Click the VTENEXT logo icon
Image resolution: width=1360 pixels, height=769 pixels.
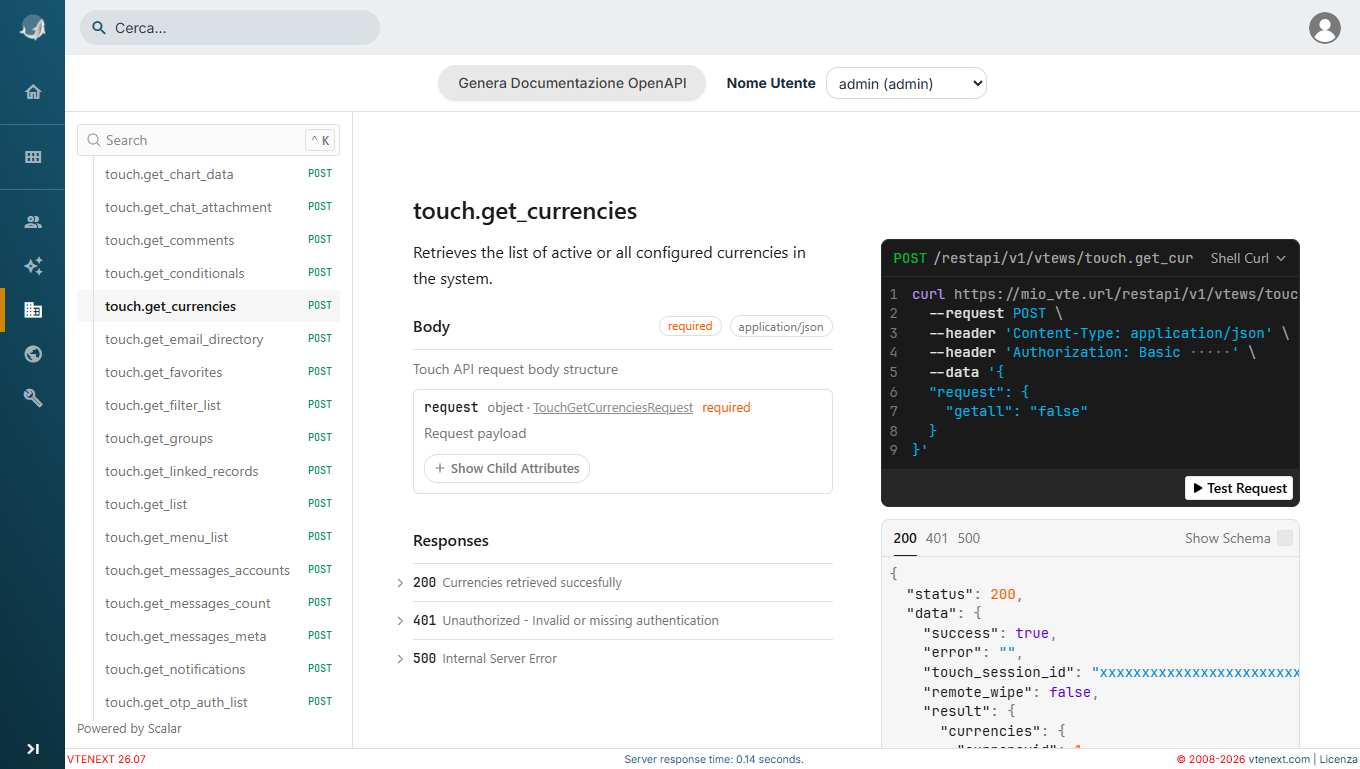pos(33,28)
